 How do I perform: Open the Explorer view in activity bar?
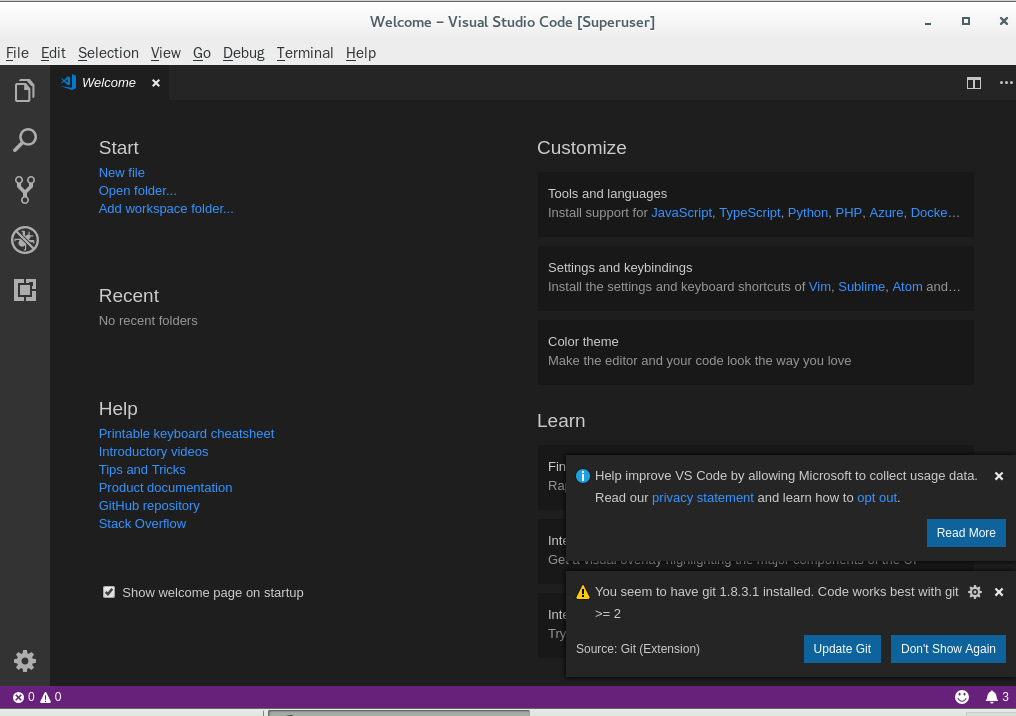coord(25,91)
